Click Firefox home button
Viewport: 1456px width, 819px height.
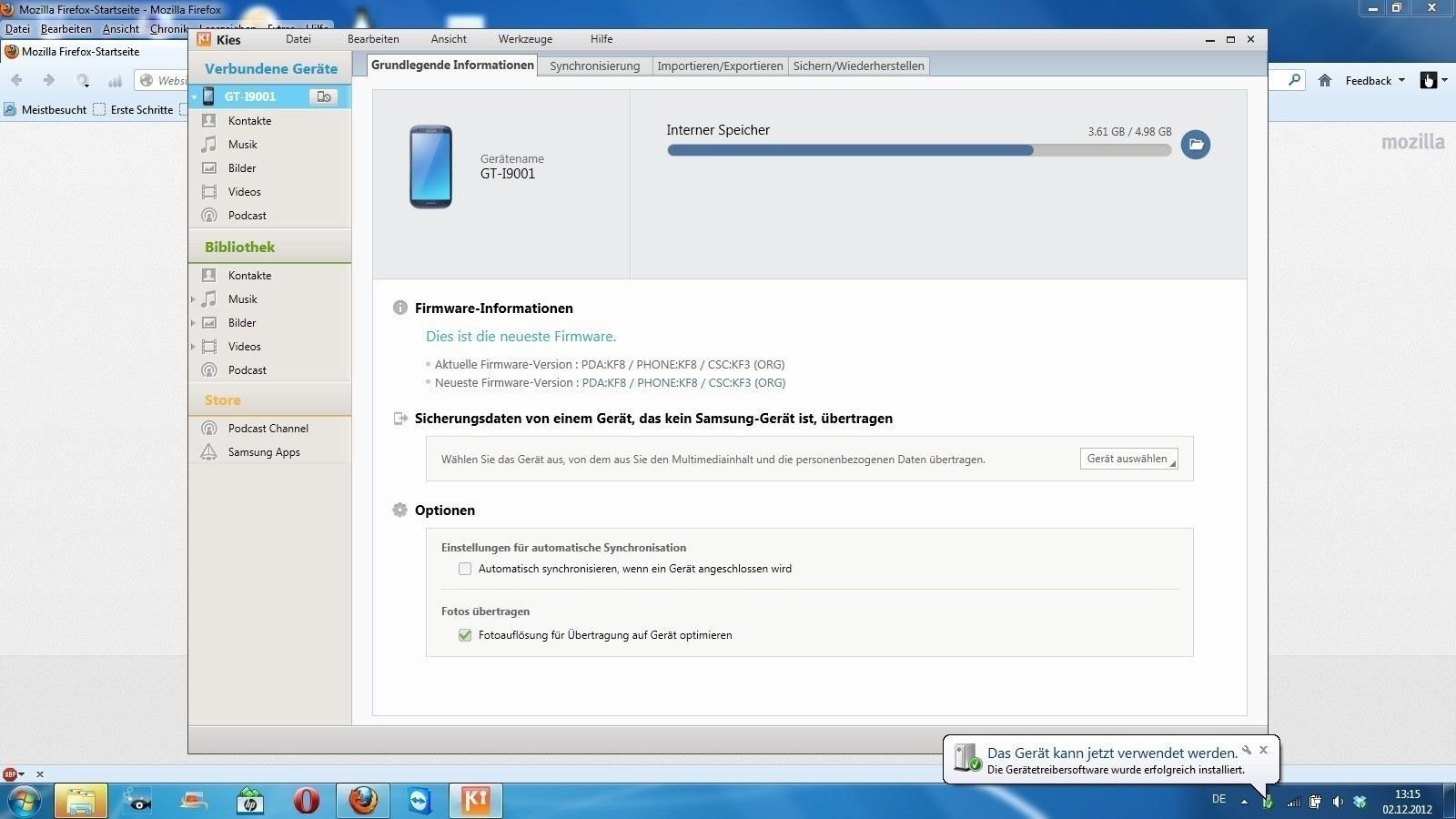1325,81
